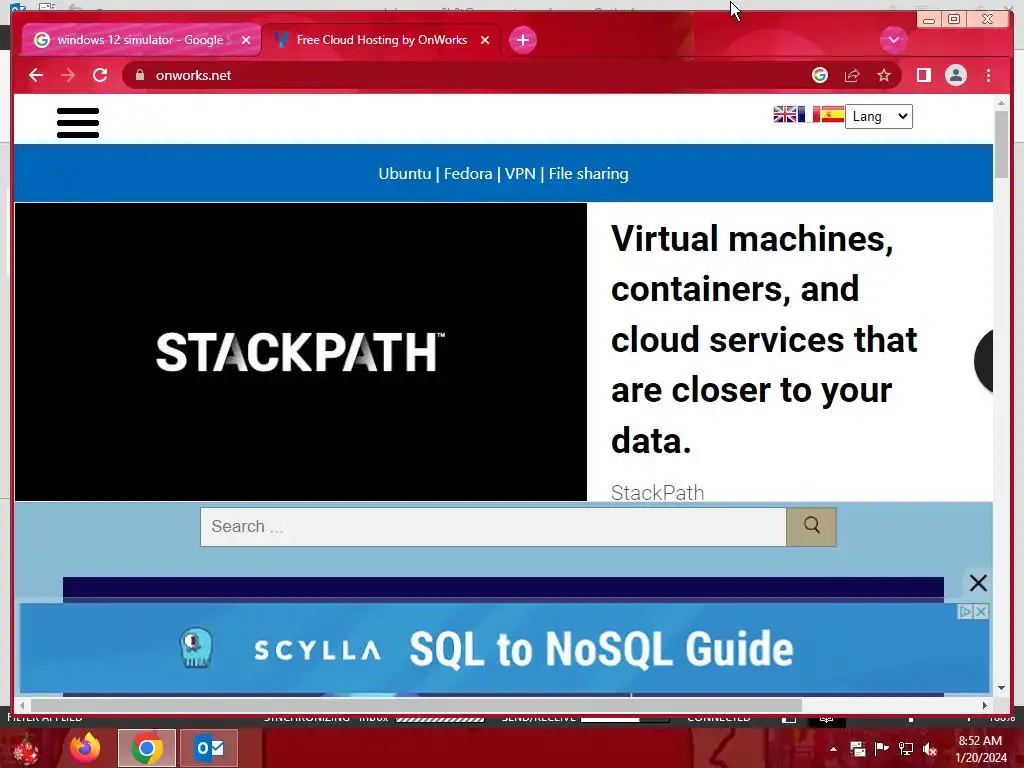Click the horizontal scroll-left arrow
Viewport: 1024px width, 768px height.
[x=22, y=705]
